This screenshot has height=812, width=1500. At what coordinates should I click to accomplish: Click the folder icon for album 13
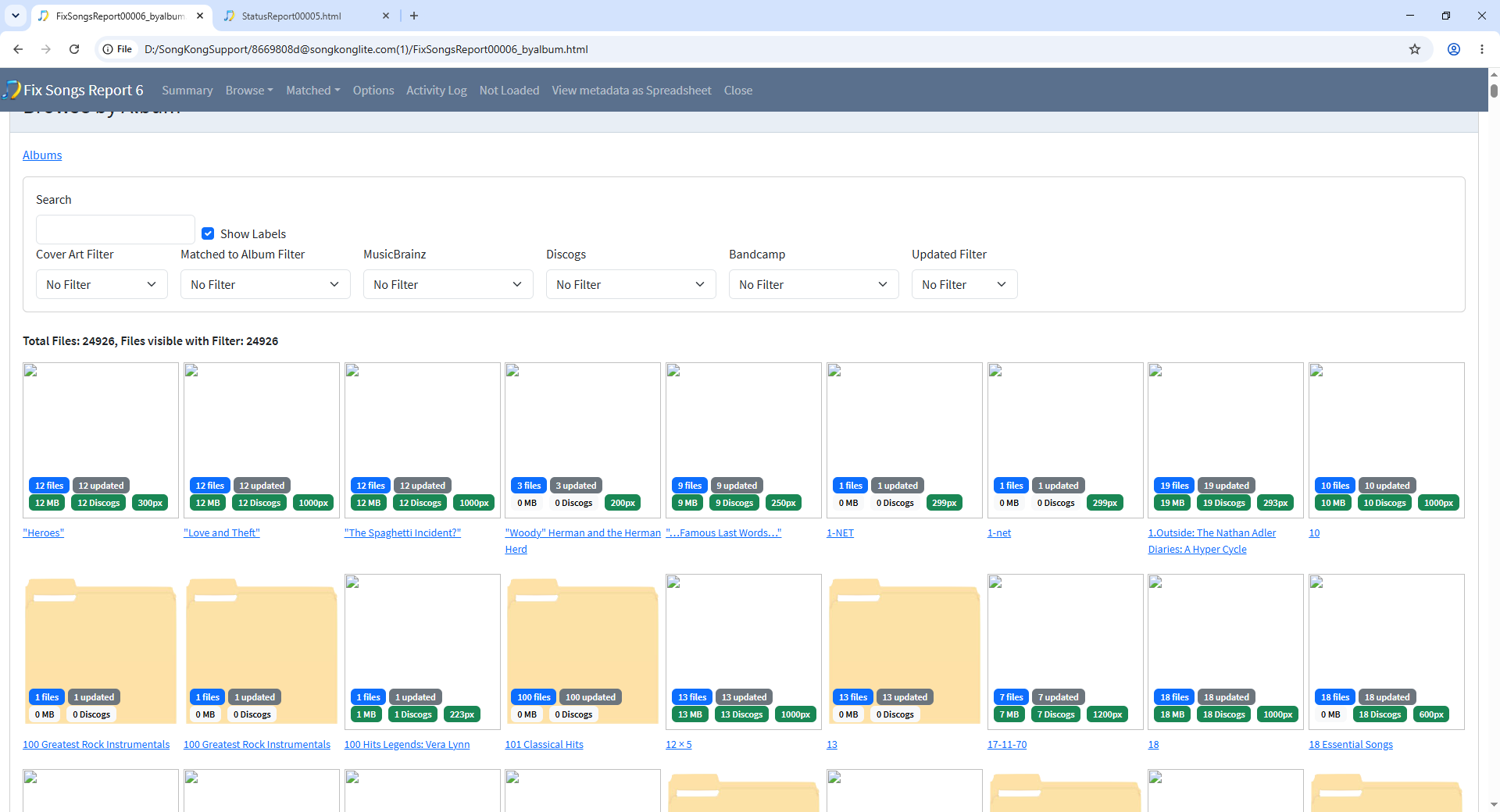tap(905, 651)
